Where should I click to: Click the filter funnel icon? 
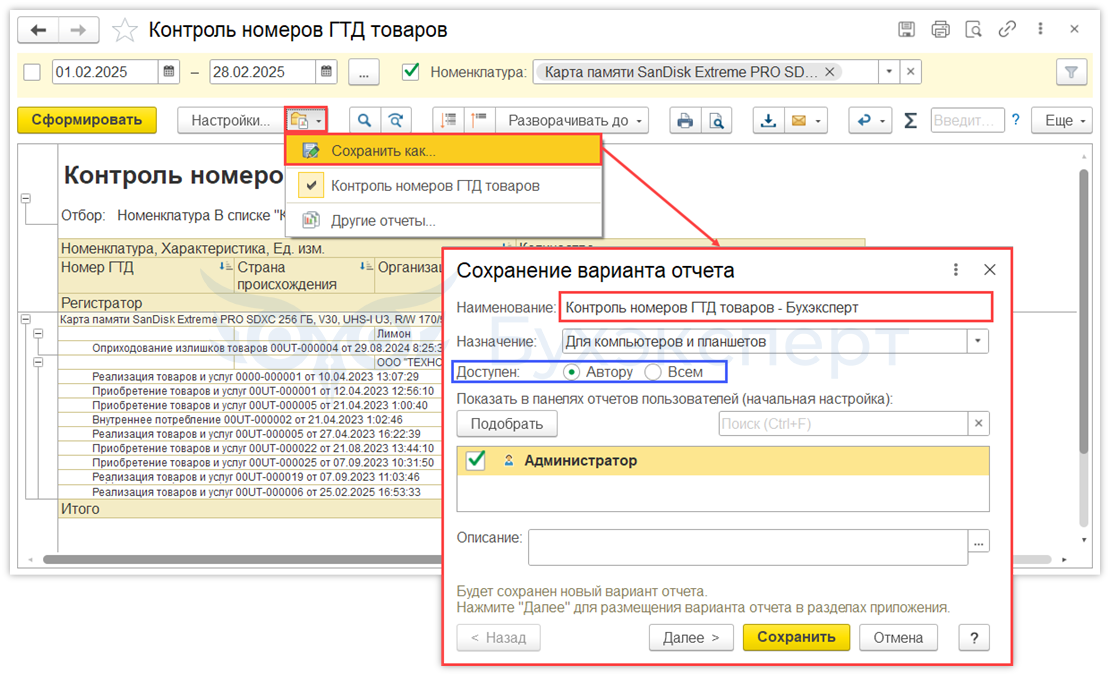point(1071,72)
